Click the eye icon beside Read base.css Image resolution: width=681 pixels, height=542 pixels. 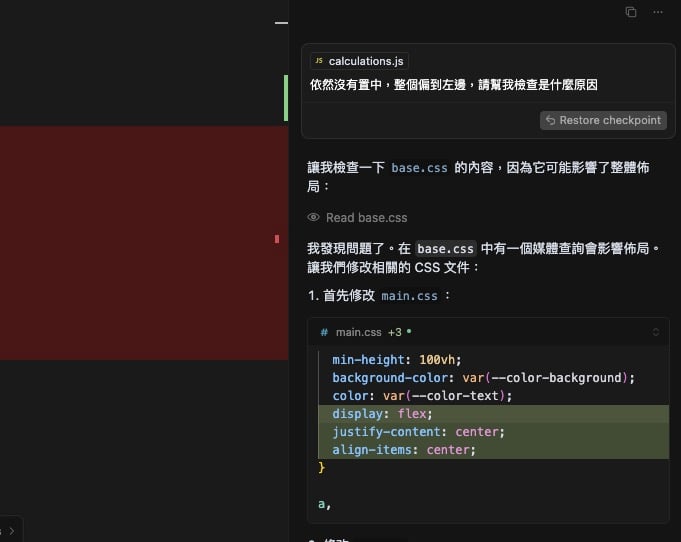point(313,217)
